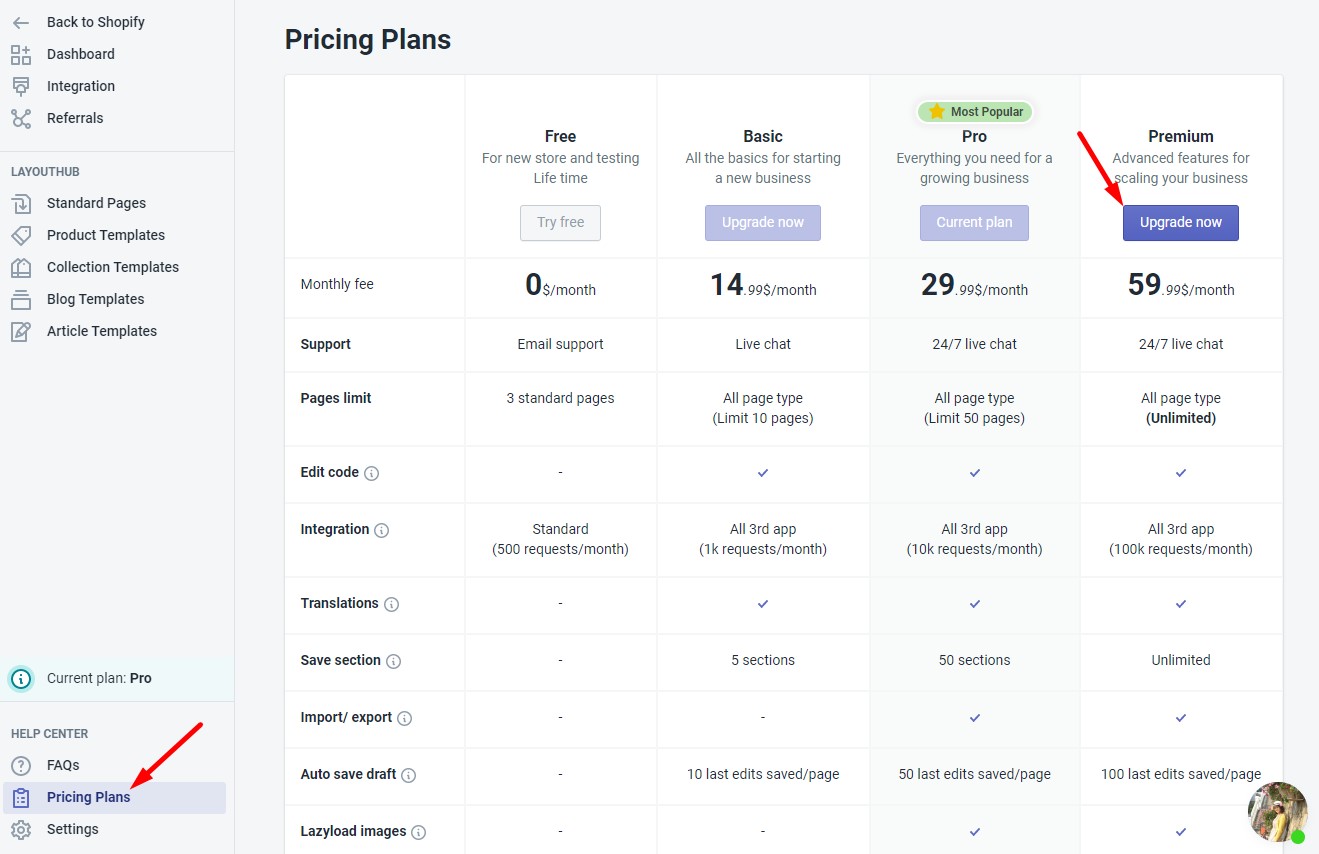The height and width of the screenshot is (854, 1319).
Task: Select Pricing Plans in sidebar
Action: click(88, 797)
